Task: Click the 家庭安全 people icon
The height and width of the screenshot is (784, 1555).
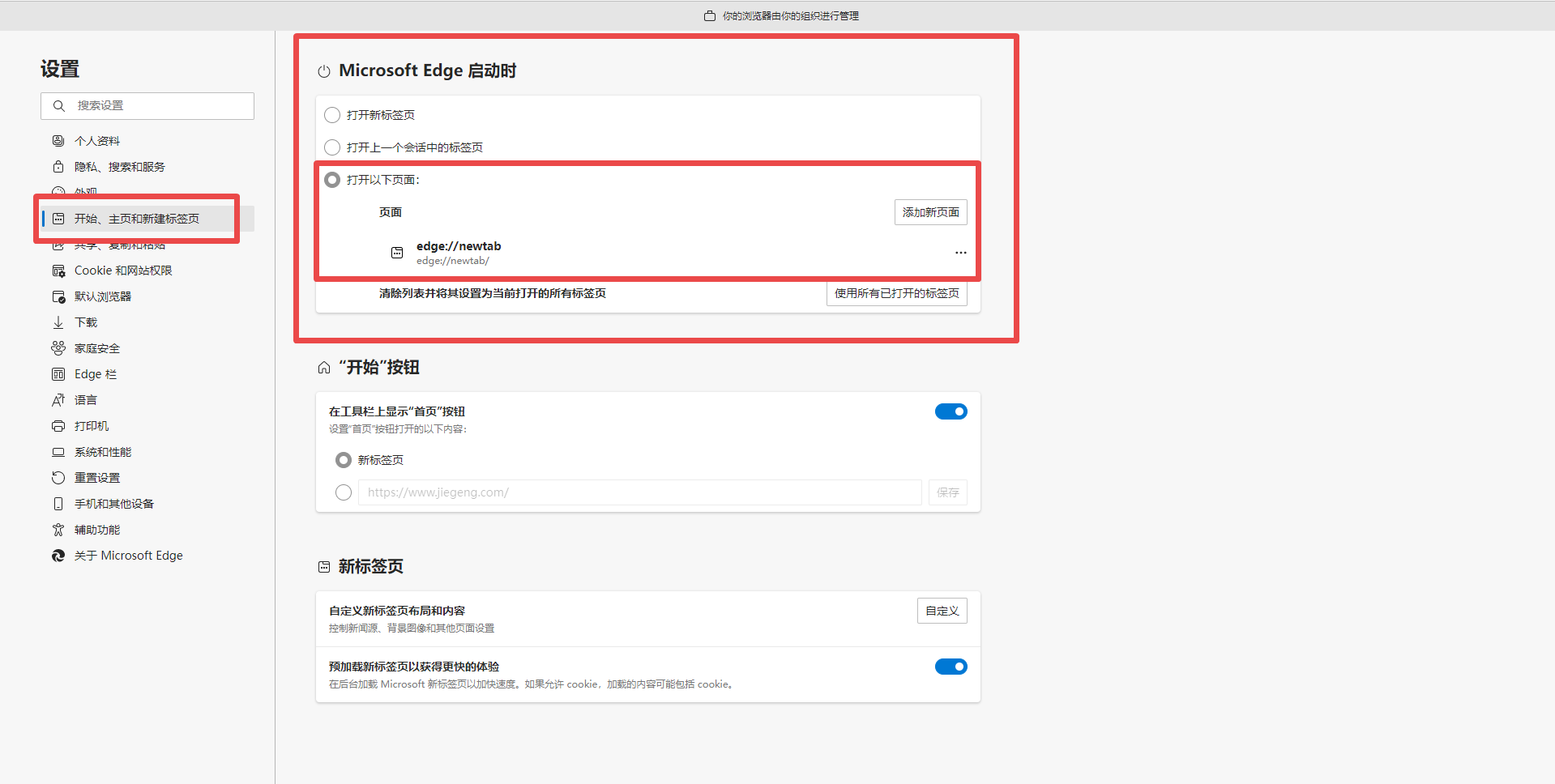Action: [58, 348]
